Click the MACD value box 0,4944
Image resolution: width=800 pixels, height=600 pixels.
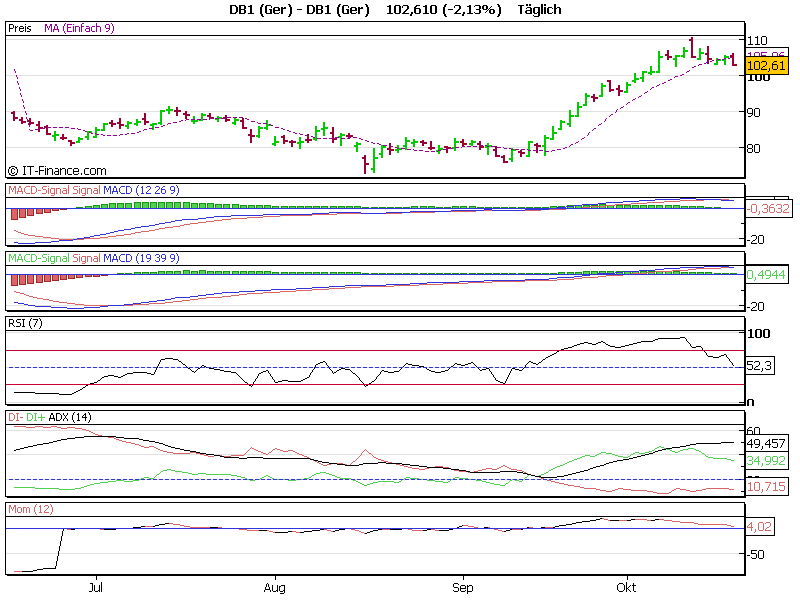tap(766, 274)
